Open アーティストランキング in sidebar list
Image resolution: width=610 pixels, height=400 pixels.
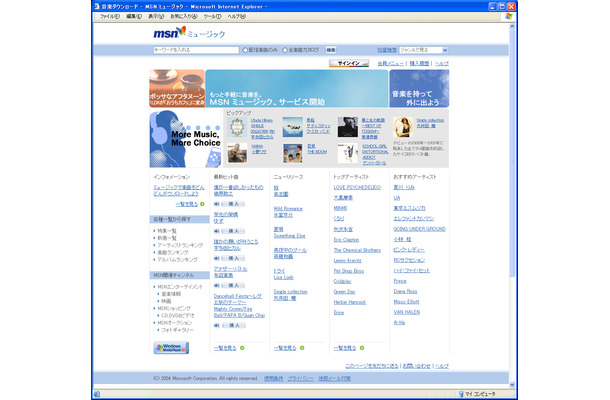[180, 245]
